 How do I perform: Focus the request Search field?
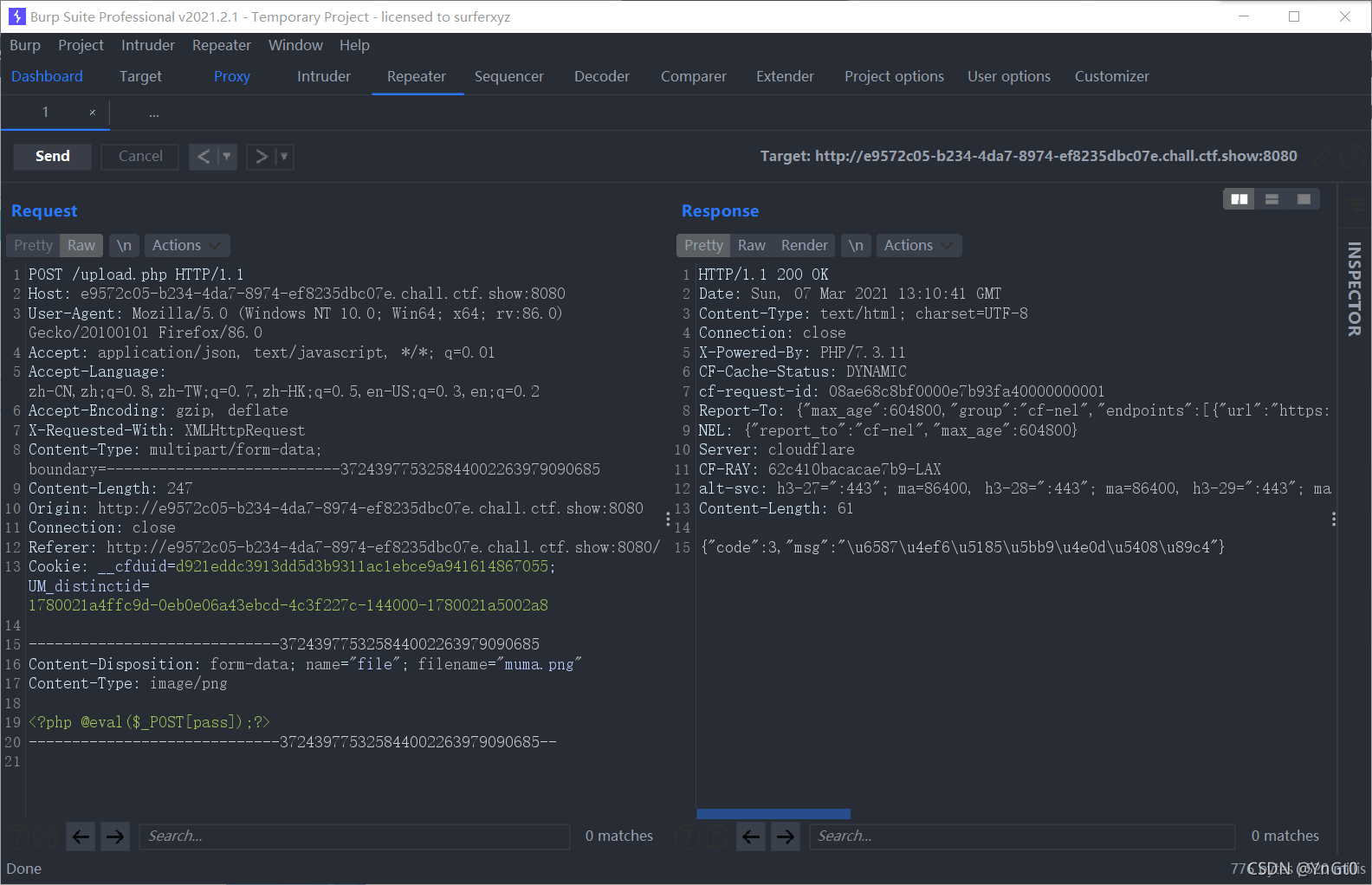coord(354,837)
